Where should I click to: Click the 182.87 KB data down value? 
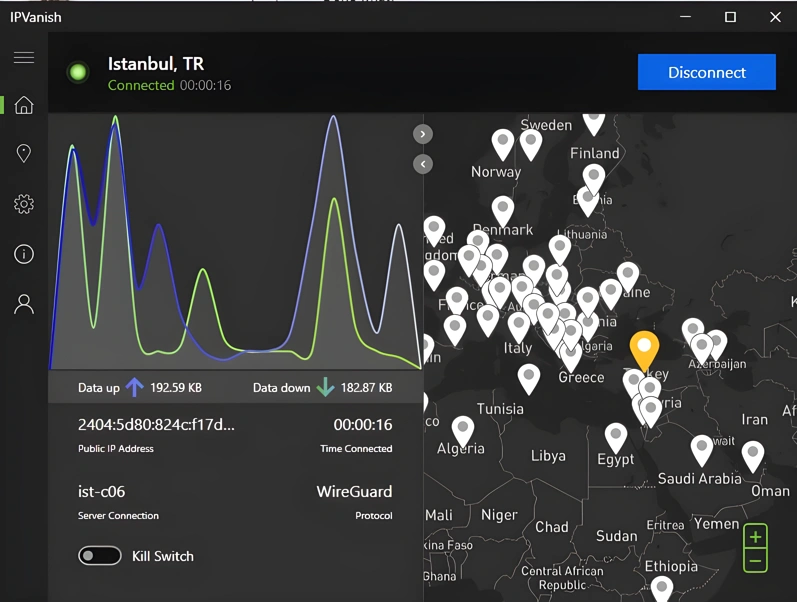[366, 387]
